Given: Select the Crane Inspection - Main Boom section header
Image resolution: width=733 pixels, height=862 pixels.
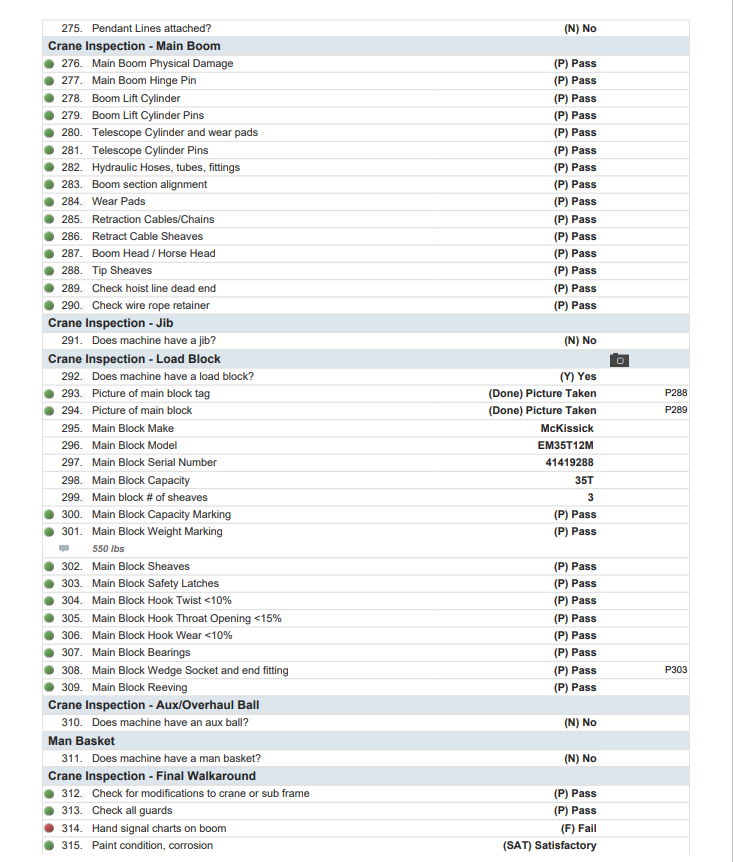Looking at the screenshot, I should [x=134, y=46].
